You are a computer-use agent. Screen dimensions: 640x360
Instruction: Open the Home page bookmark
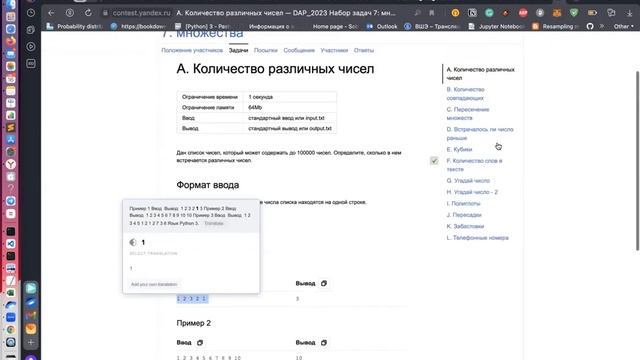point(335,26)
